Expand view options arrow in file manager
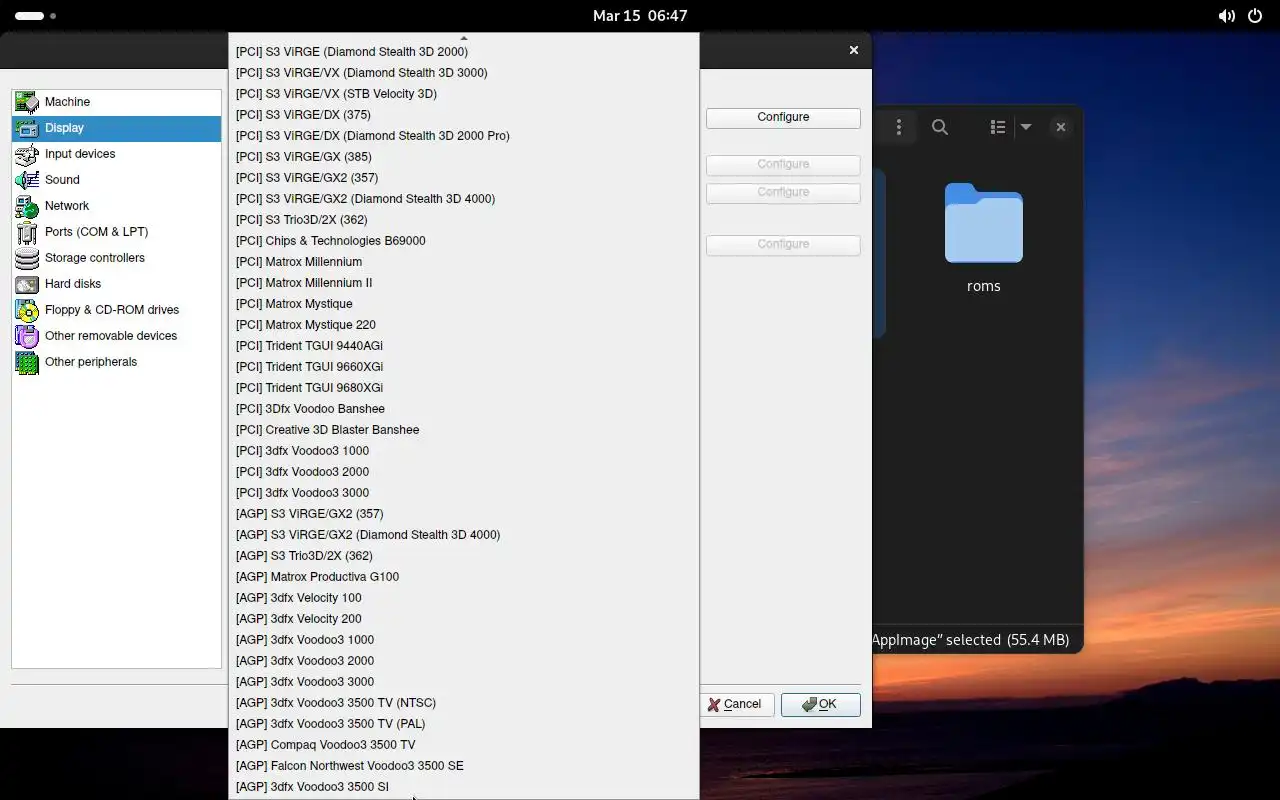The height and width of the screenshot is (800, 1280). point(1025,127)
